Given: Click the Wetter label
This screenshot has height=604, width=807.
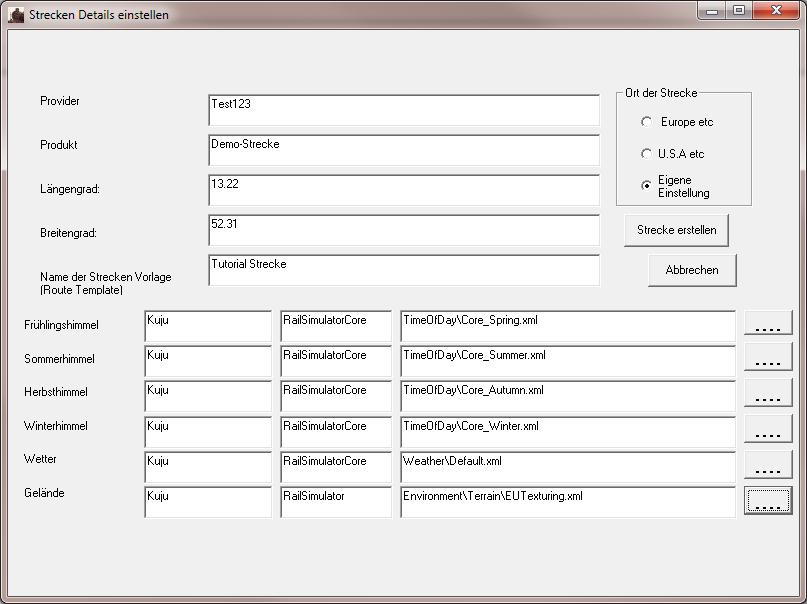Looking at the screenshot, I should click(x=40, y=459).
